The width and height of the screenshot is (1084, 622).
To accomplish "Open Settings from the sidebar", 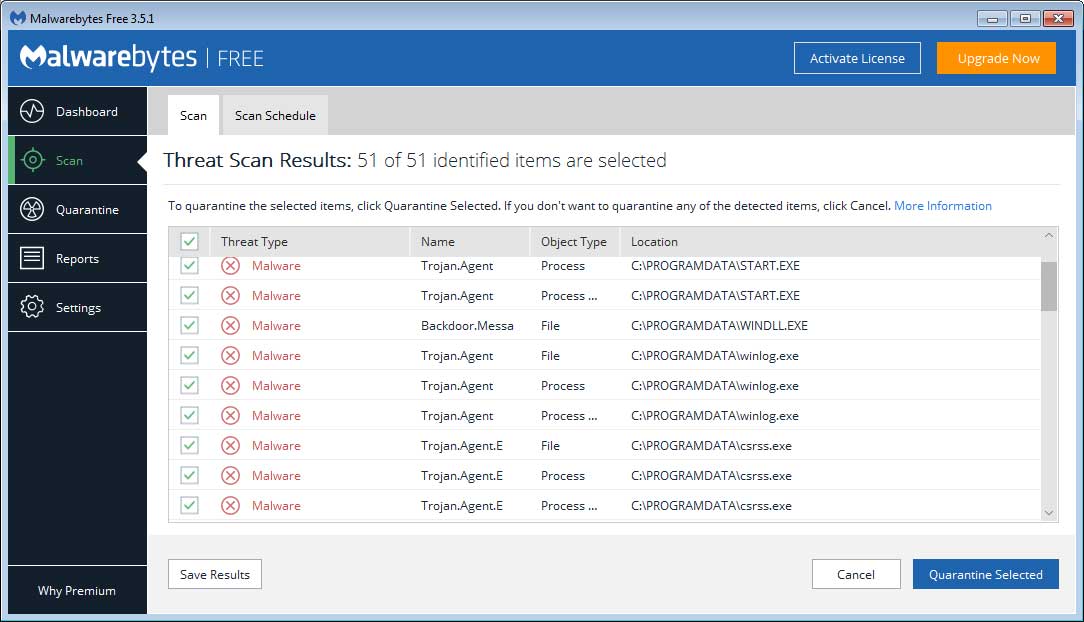I will coord(77,307).
